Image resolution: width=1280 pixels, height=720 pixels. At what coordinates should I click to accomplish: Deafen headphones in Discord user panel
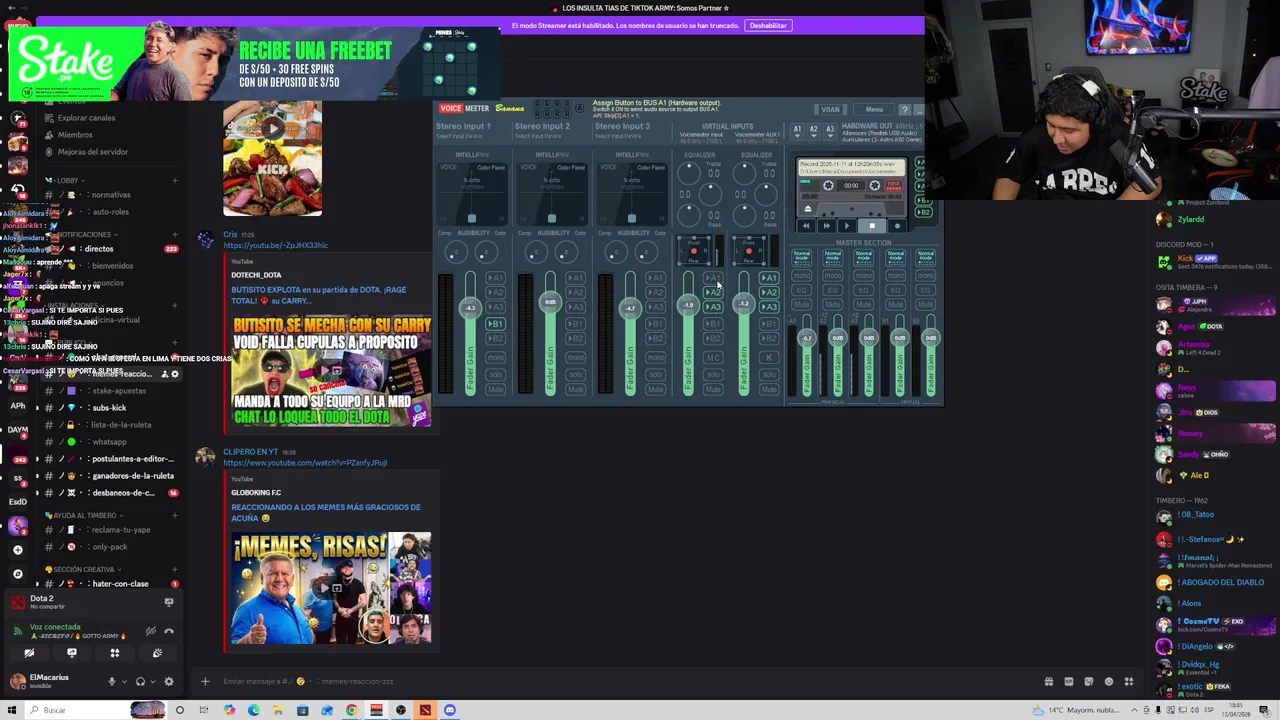coord(140,682)
